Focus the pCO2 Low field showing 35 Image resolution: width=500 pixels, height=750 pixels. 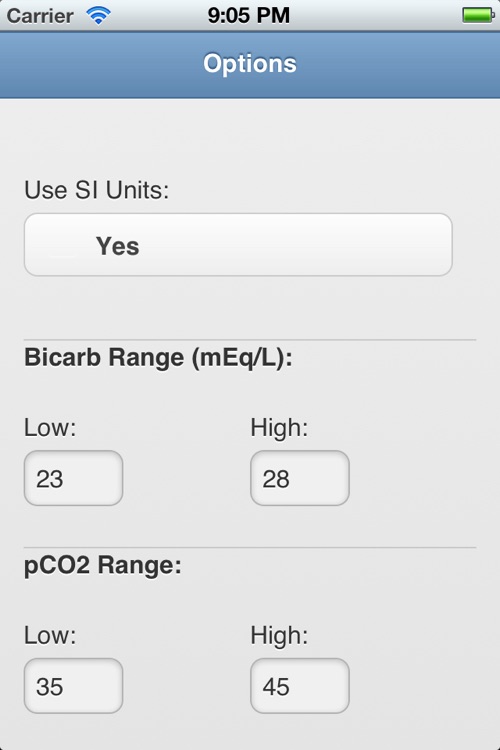pos(73,686)
